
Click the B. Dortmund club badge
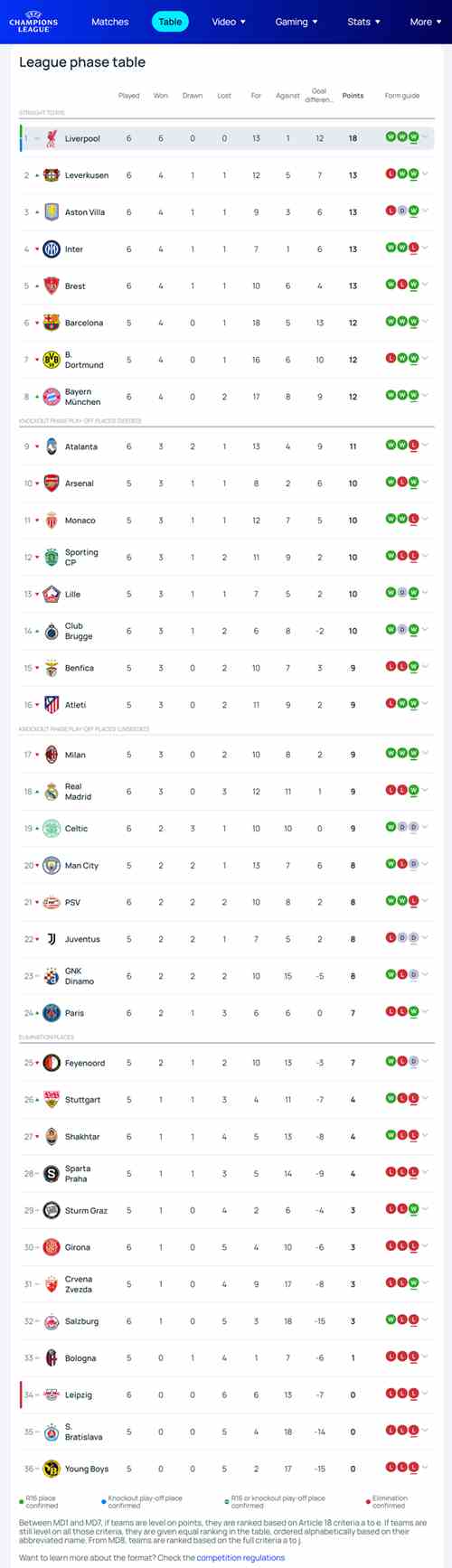[x=52, y=360]
